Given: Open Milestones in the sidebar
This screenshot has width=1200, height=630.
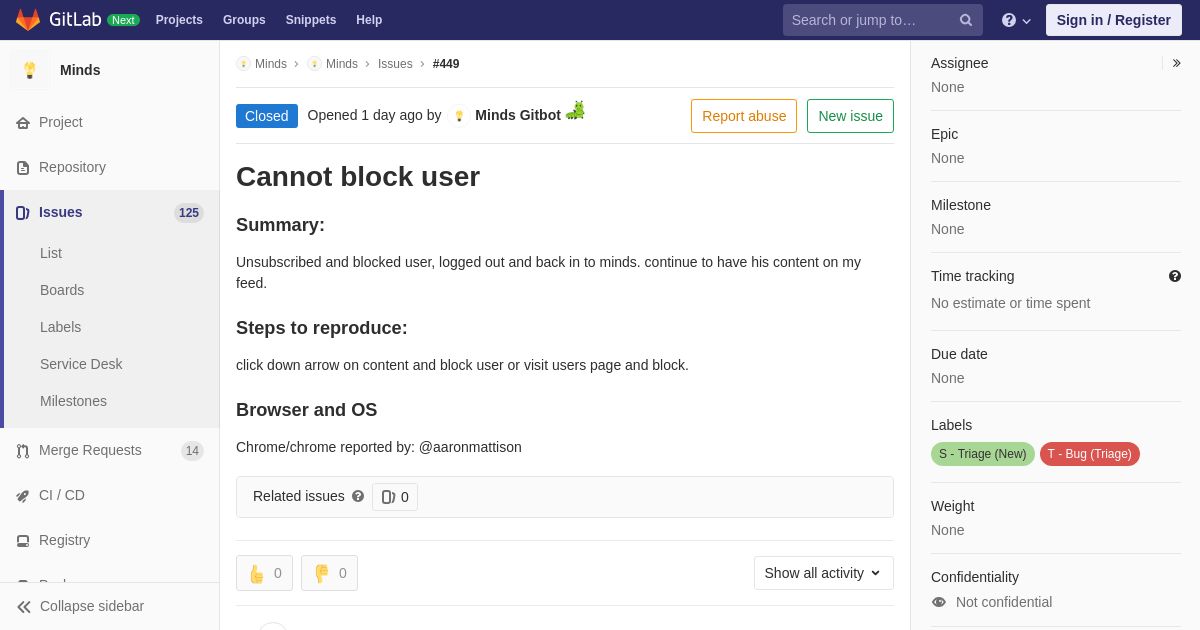Looking at the screenshot, I should tap(73, 401).
